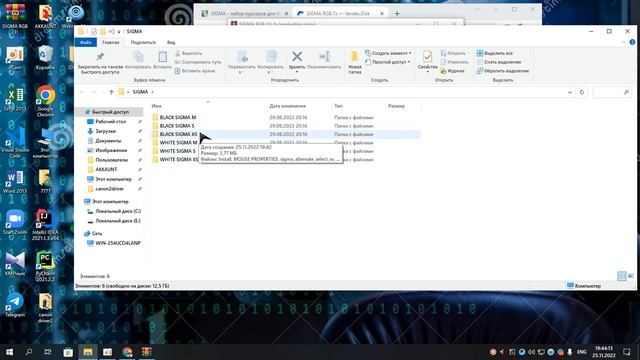This screenshot has height=360, width=640.
Task: Open WIN-254UCO4LANP network computer
Action: [x=118, y=243]
